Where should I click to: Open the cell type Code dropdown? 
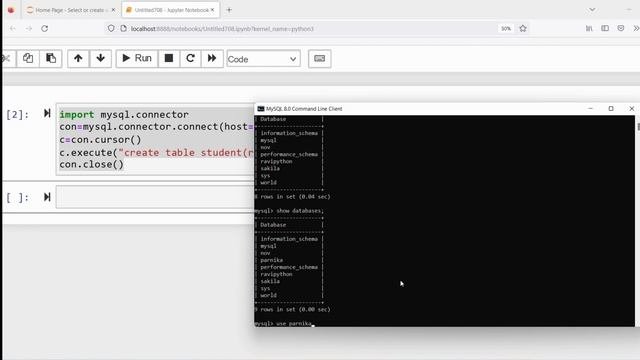tap(263, 59)
